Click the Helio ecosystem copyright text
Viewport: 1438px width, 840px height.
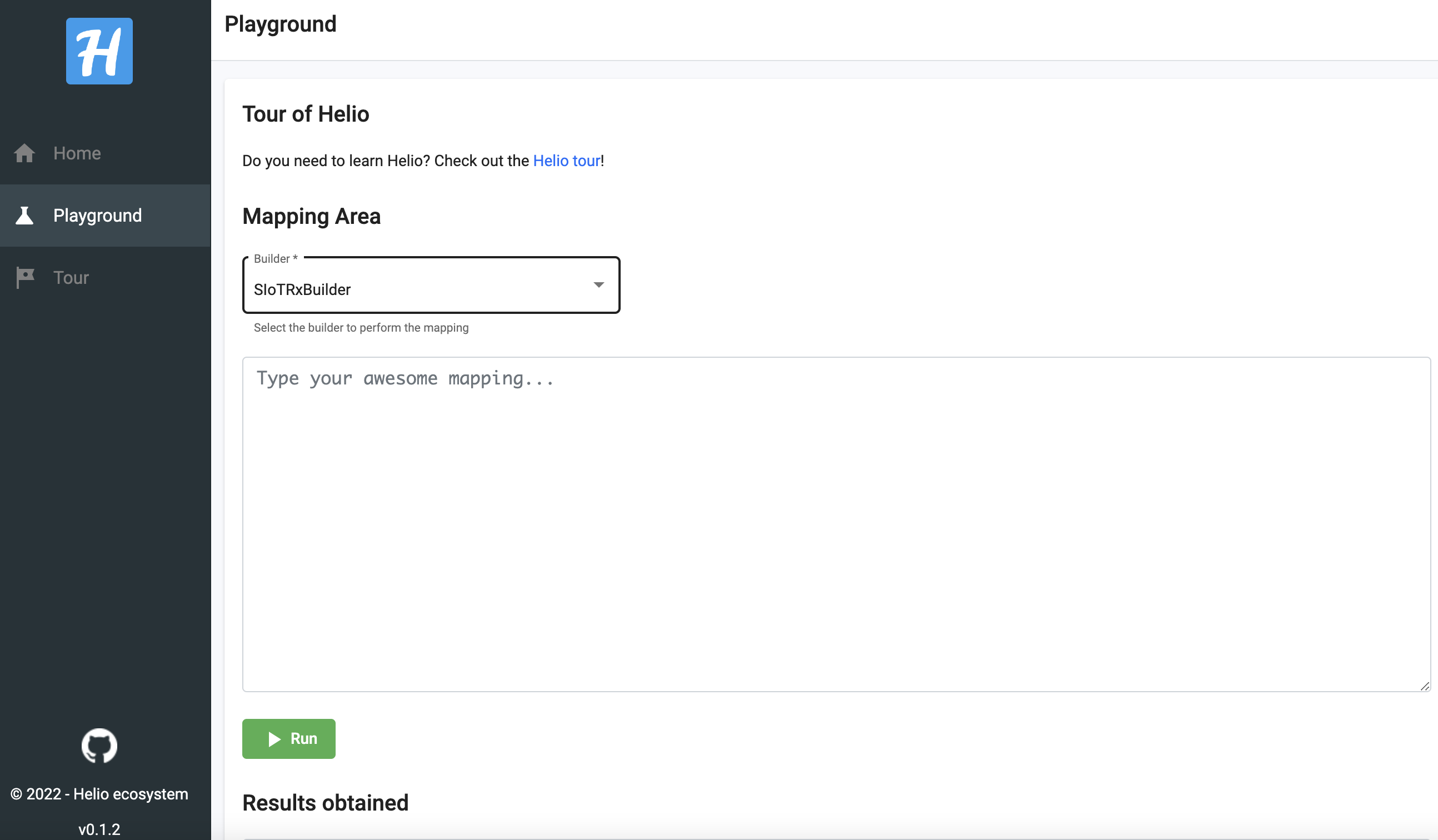(x=99, y=794)
